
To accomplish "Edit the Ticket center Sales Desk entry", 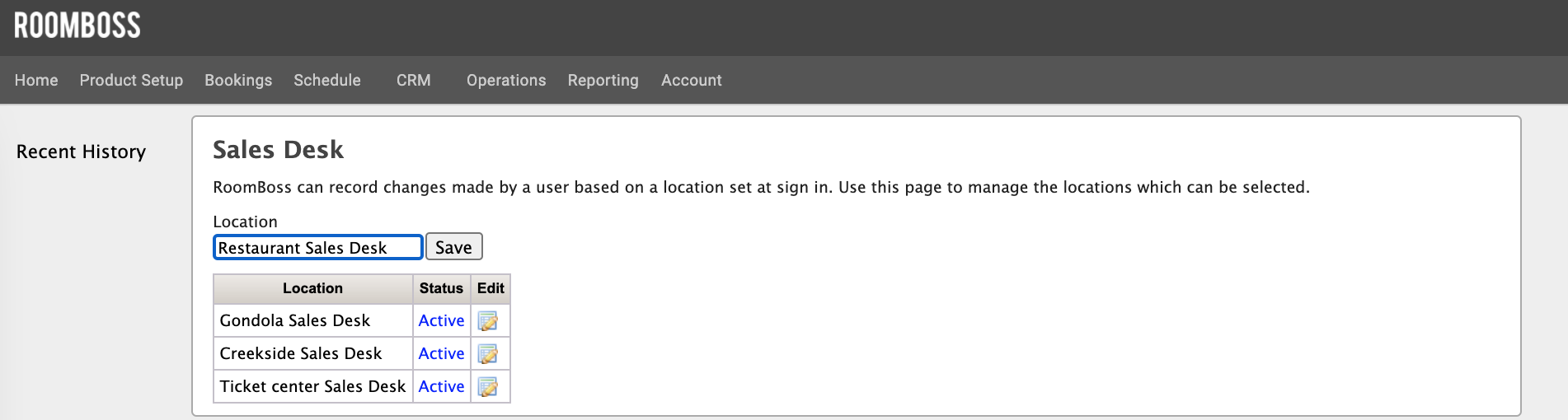I will coord(488,387).
